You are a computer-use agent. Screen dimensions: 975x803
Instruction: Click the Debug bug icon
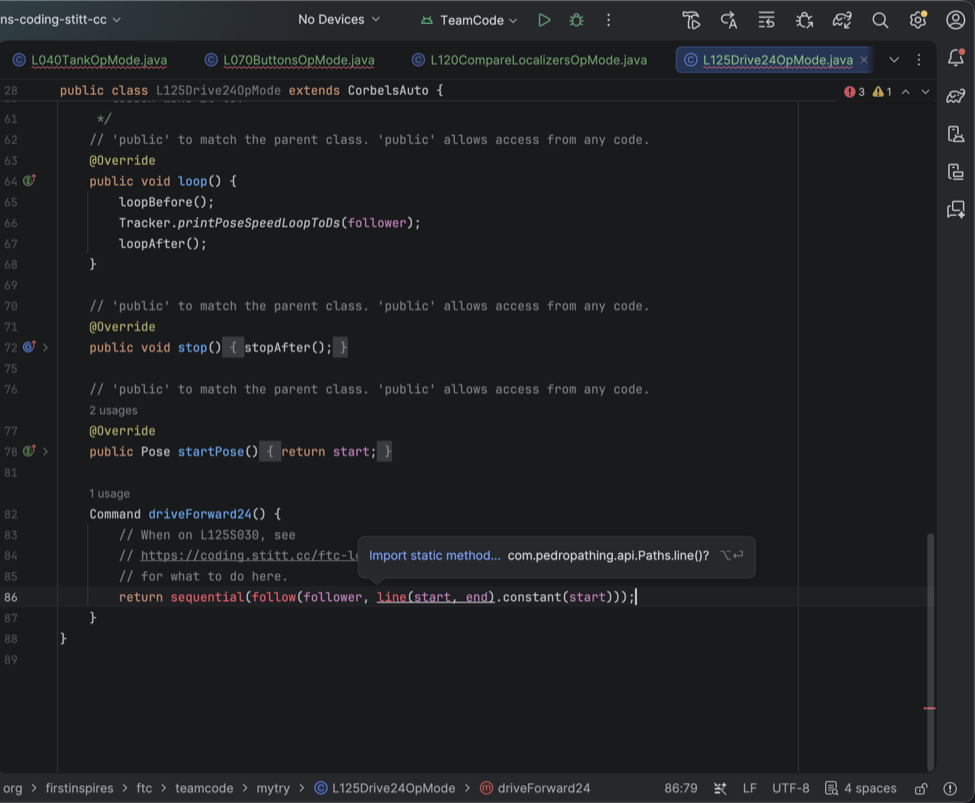coord(576,20)
